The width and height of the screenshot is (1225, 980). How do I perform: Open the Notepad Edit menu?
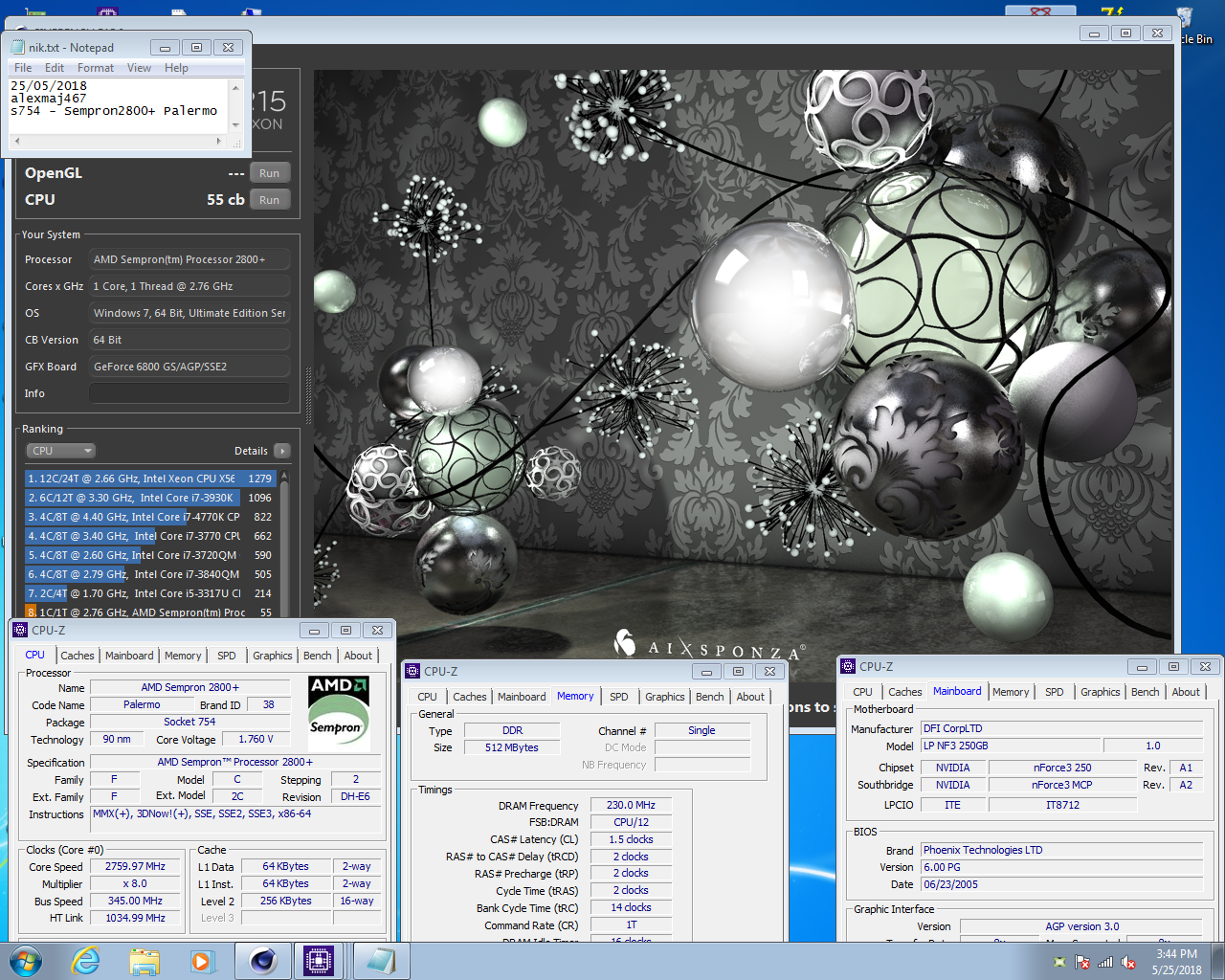[x=55, y=68]
